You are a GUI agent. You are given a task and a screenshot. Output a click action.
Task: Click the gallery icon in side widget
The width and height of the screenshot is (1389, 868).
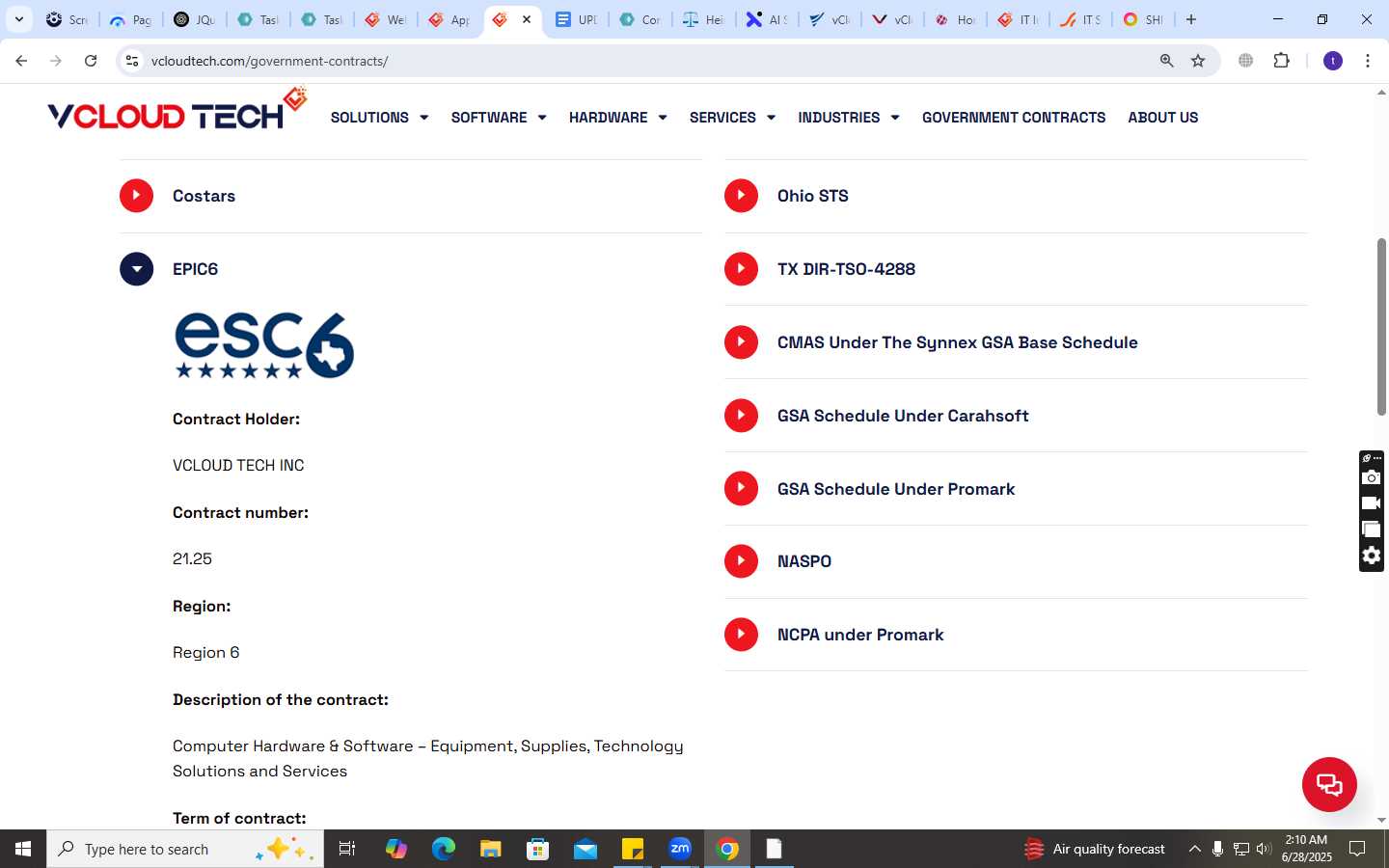(x=1371, y=529)
